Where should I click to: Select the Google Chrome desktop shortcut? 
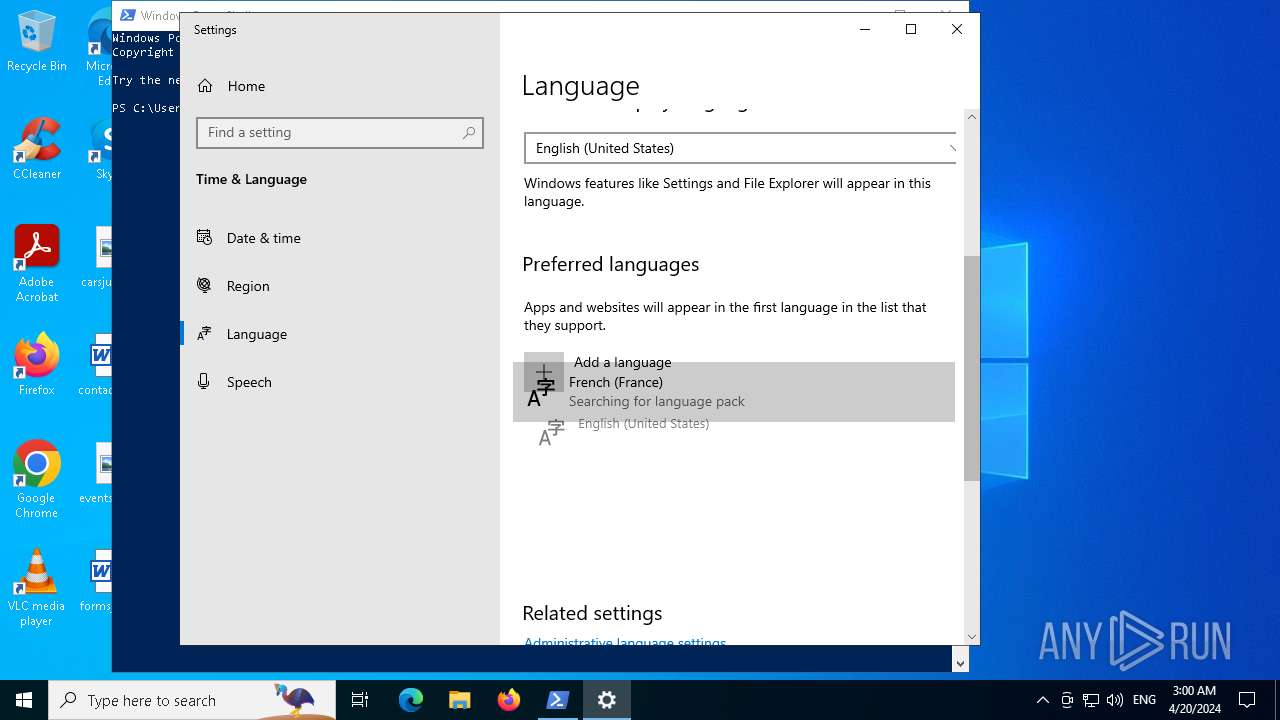pyautogui.click(x=37, y=480)
